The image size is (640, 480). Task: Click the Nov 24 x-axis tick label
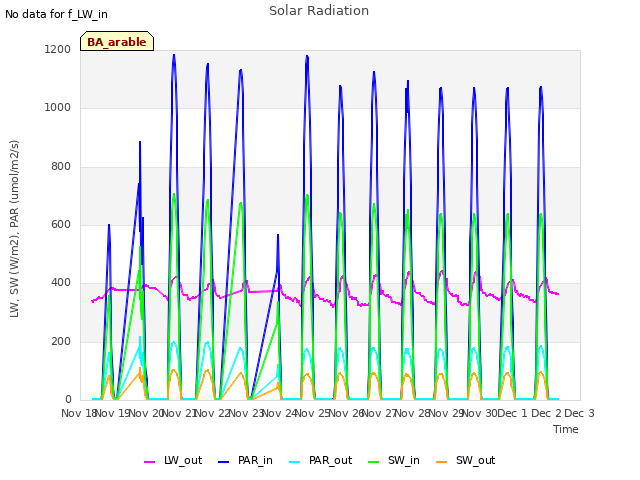pos(279,413)
